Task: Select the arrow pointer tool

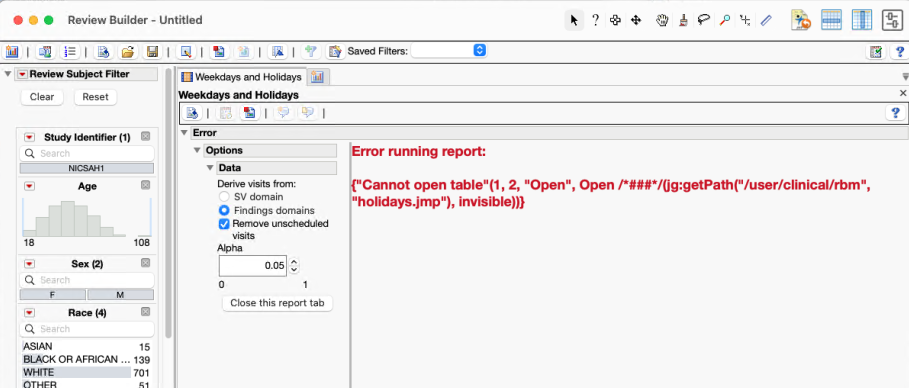Action: [574, 20]
